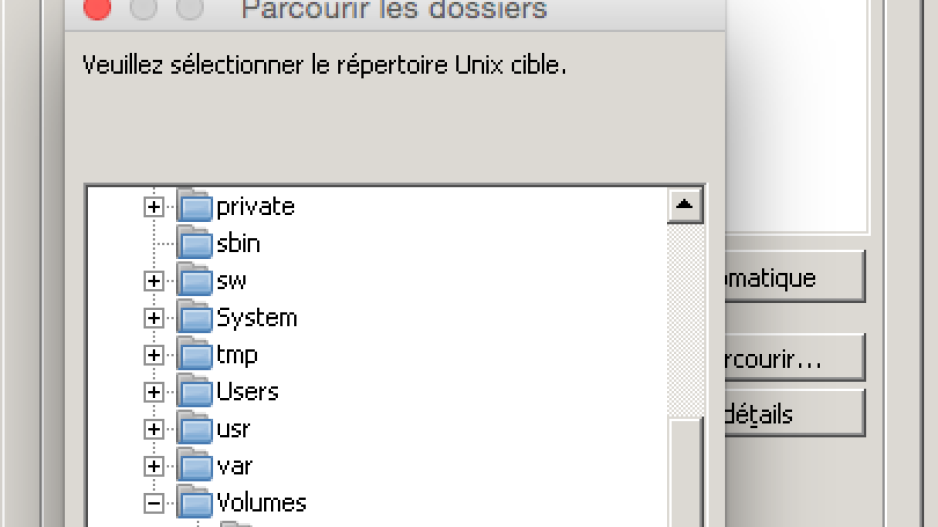This screenshot has width=938, height=527.
Task: Click the sbin folder icon
Action: tap(195, 244)
